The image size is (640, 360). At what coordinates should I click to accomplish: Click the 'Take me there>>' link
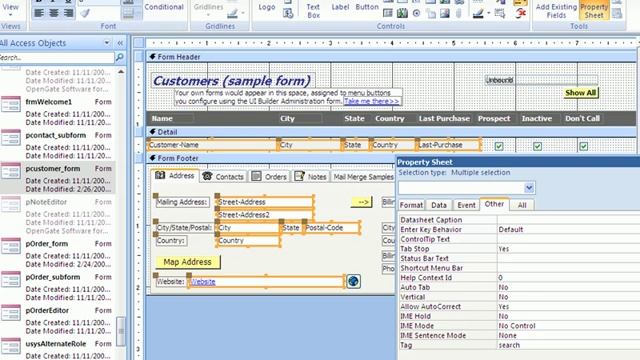[x=371, y=101]
